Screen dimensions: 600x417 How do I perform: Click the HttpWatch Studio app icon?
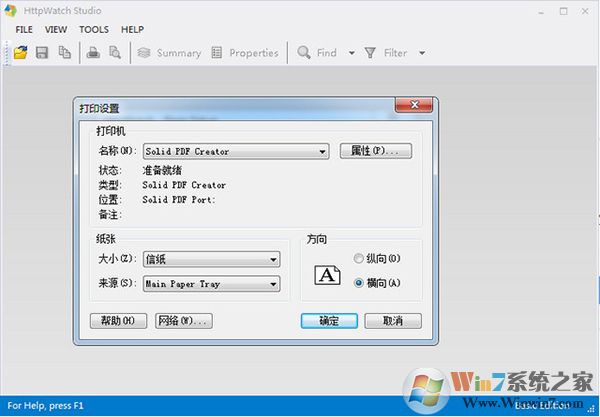point(10,10)
